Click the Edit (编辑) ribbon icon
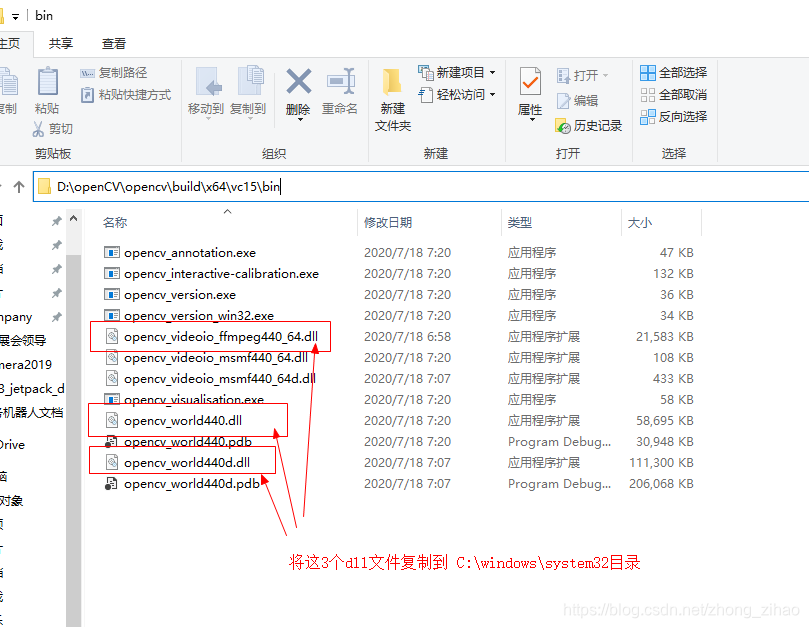This screenshot has height=628, width=809. (563, 101)
